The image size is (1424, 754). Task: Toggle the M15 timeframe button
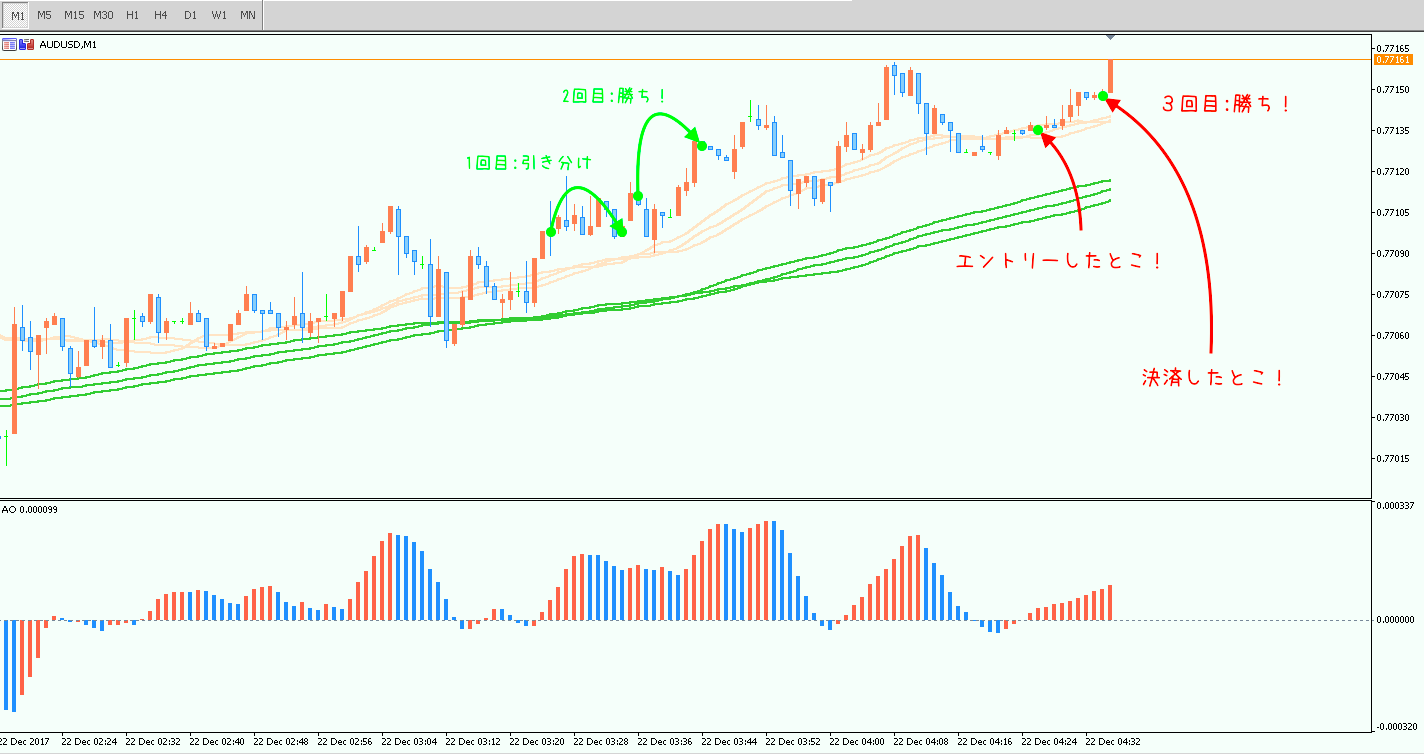tap(74, 15)
